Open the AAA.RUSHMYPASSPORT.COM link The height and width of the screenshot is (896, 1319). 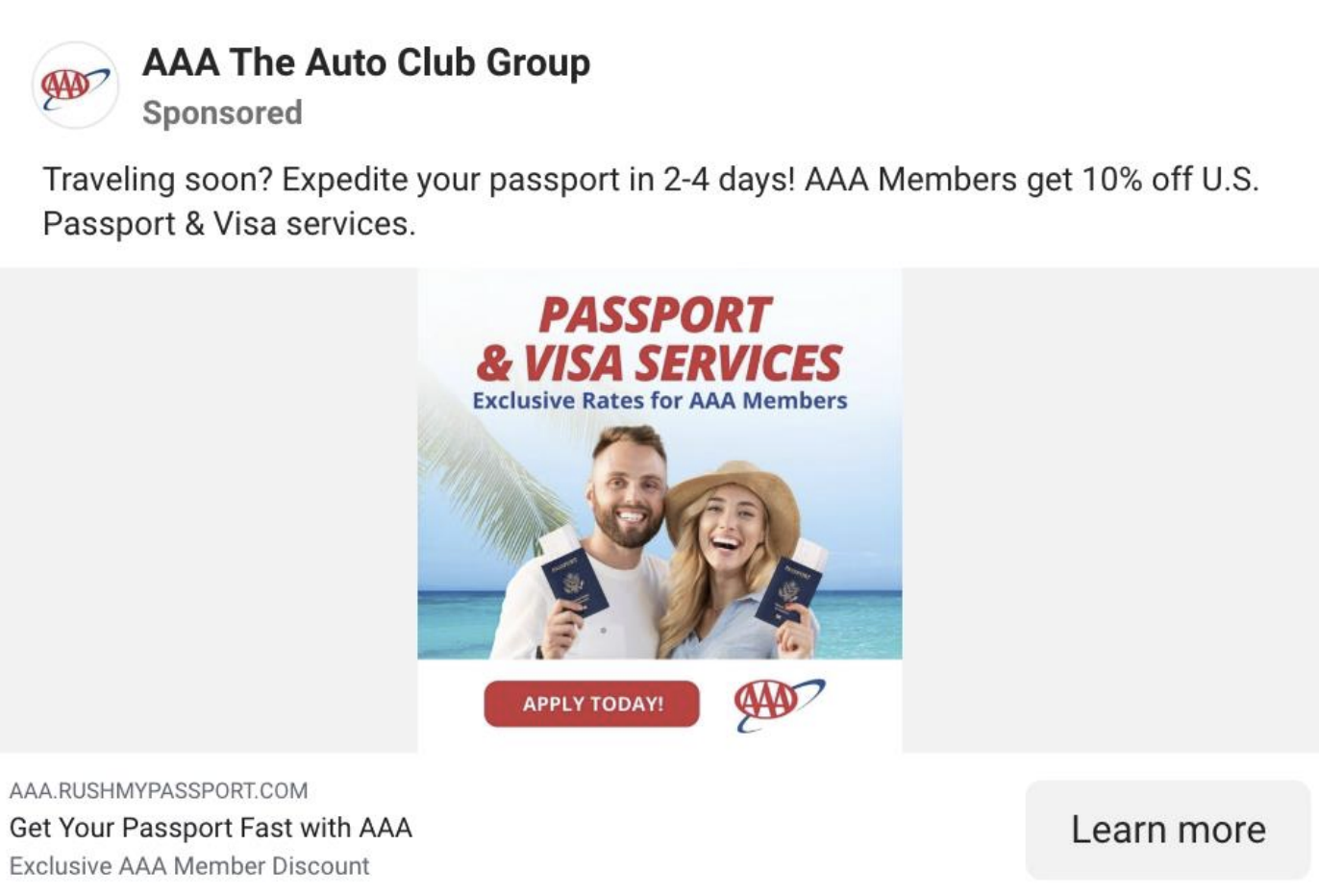pyautogui.click(x=159, y=791)
